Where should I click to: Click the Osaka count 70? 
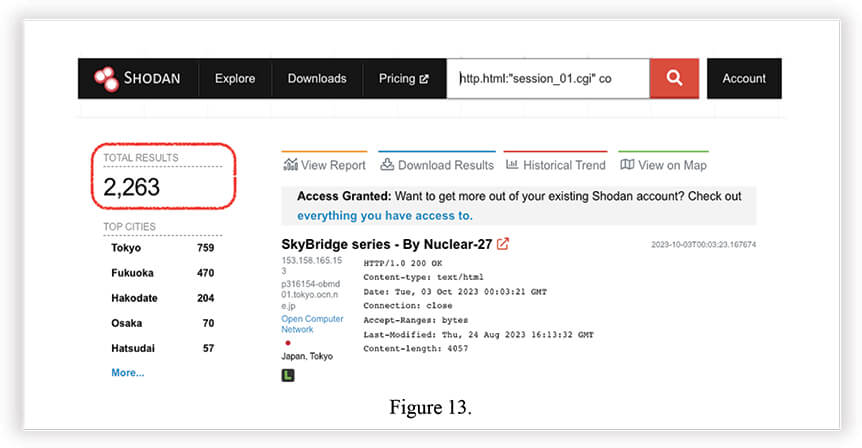tap(208, 323)
